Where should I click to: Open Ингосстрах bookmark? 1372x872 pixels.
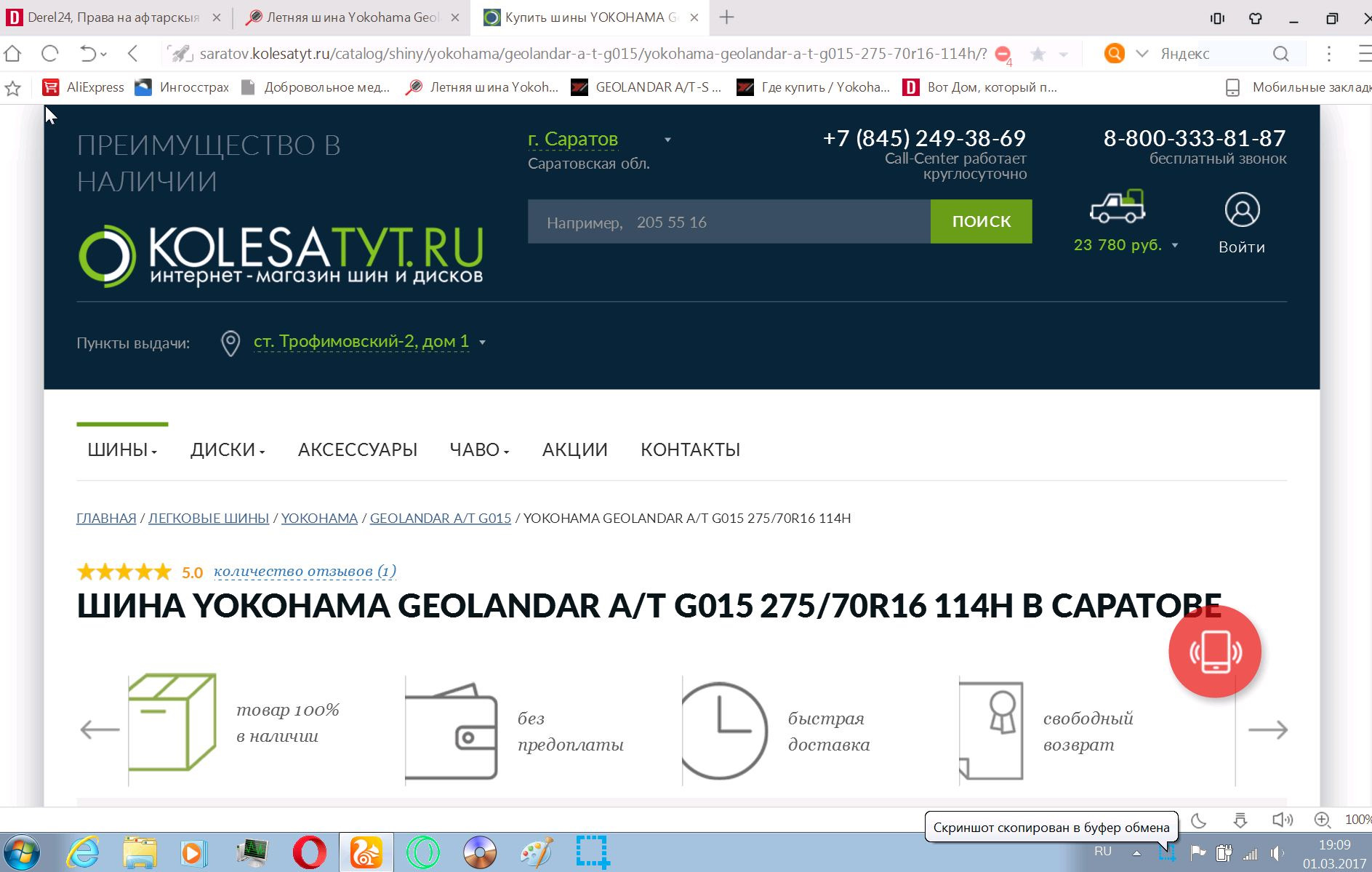[x=182, y=87]
